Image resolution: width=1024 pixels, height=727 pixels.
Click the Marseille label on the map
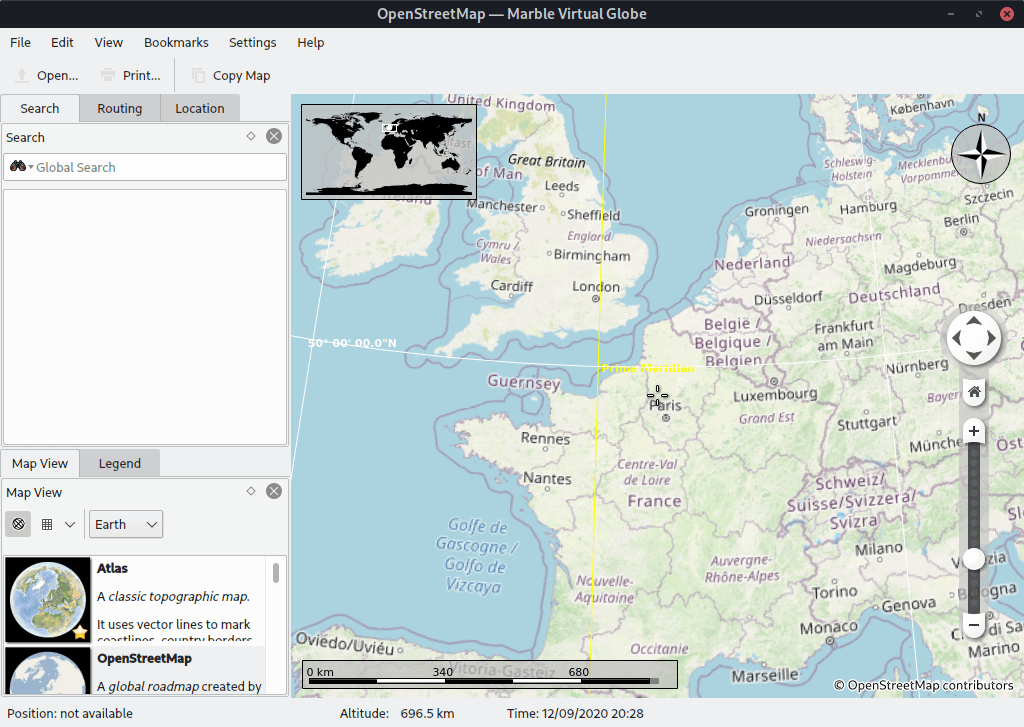[x=765, y=675]
